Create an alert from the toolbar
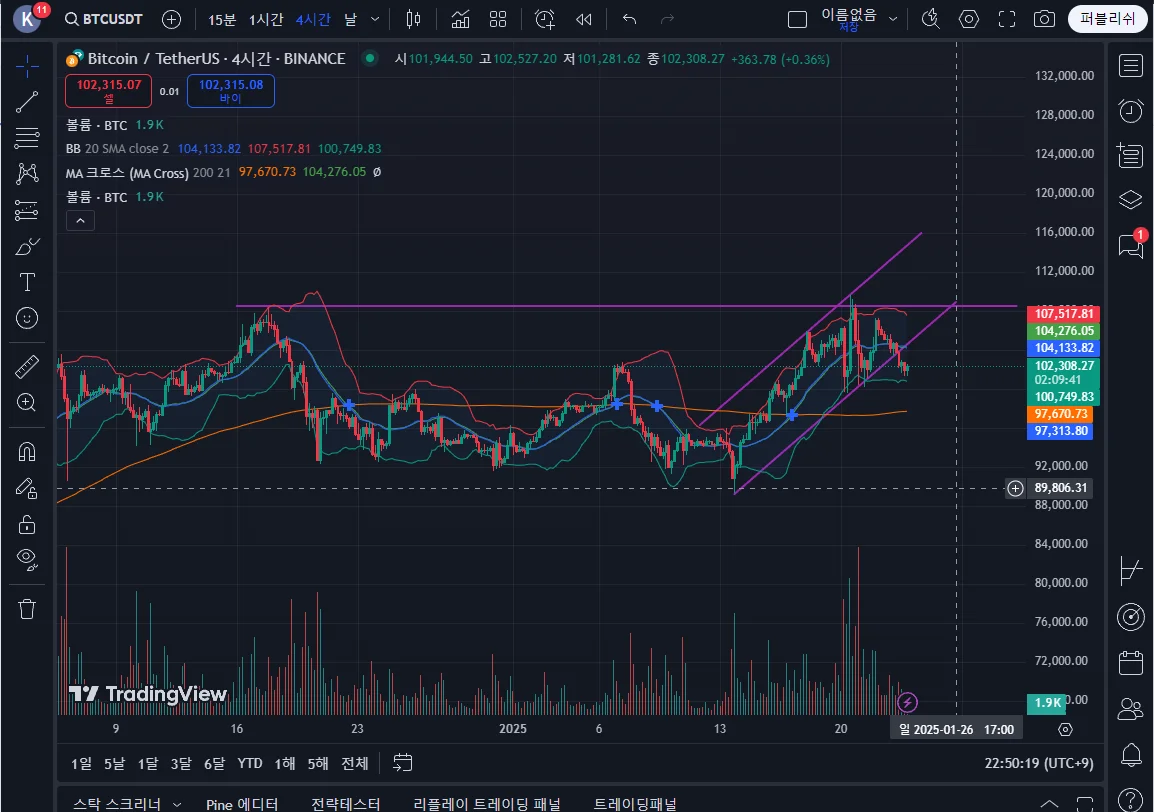 [545, 19]
